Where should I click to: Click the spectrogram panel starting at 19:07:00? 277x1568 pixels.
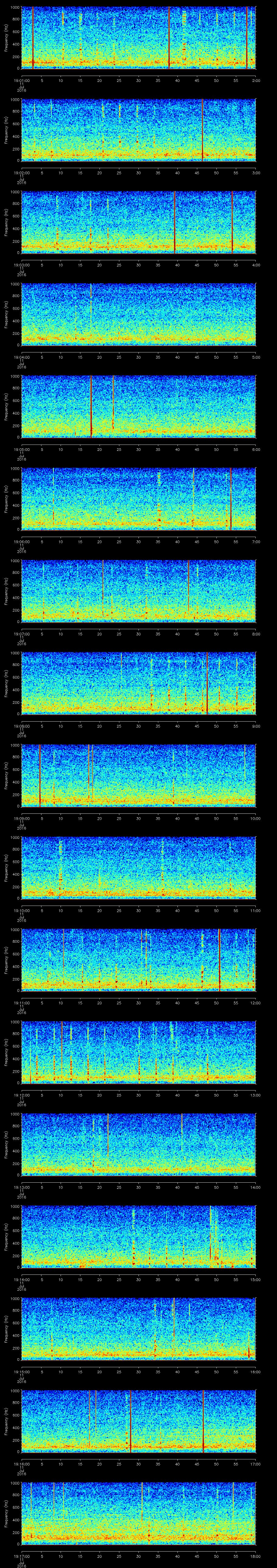pos(139,591)
